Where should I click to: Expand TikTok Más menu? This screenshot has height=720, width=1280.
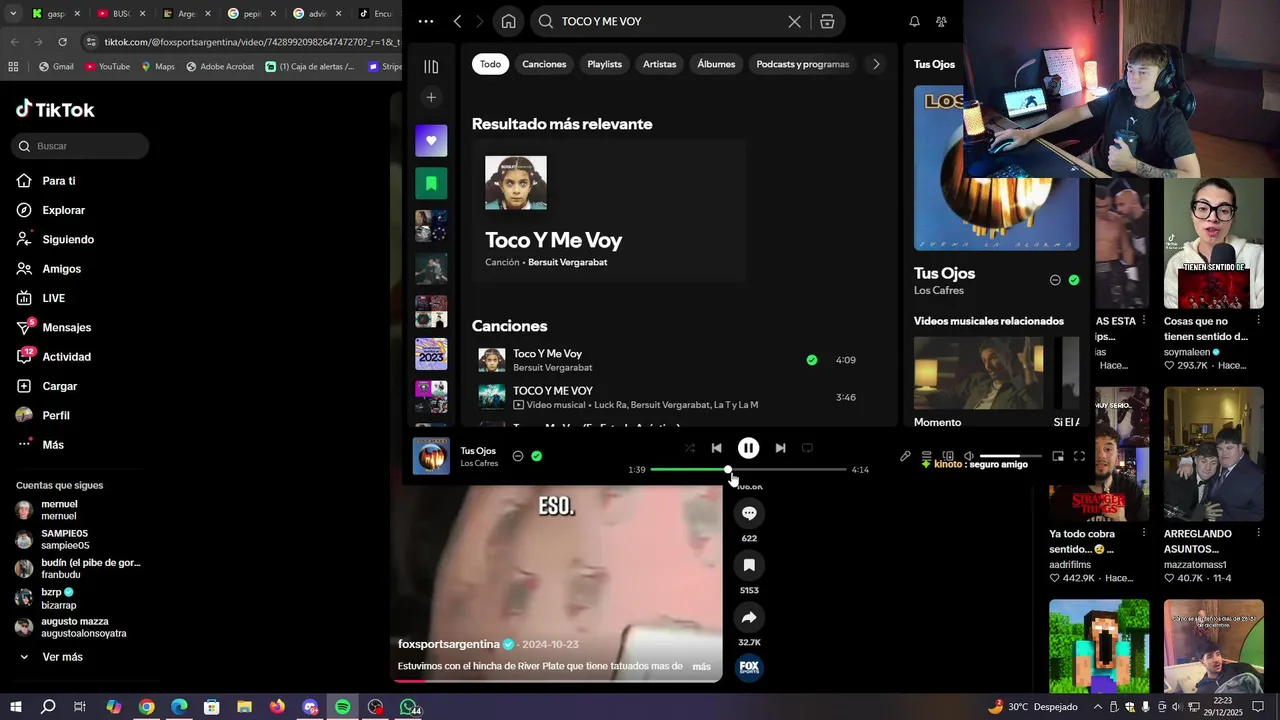tap(52, 445)
